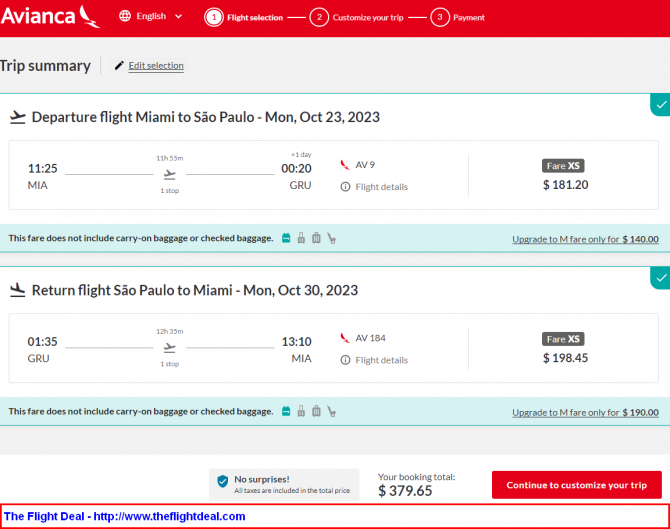The width and height of the screenshot is (670, 529).
Task: Open the Edit selection link
Action: (x=156, y=66)
